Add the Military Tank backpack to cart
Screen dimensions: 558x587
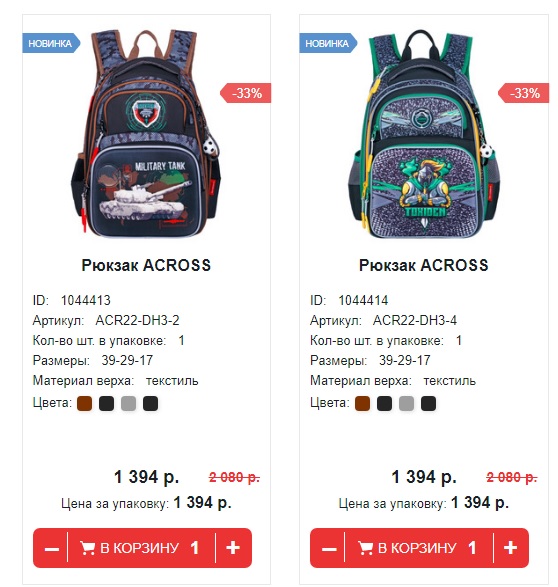(x=141, y=548)
